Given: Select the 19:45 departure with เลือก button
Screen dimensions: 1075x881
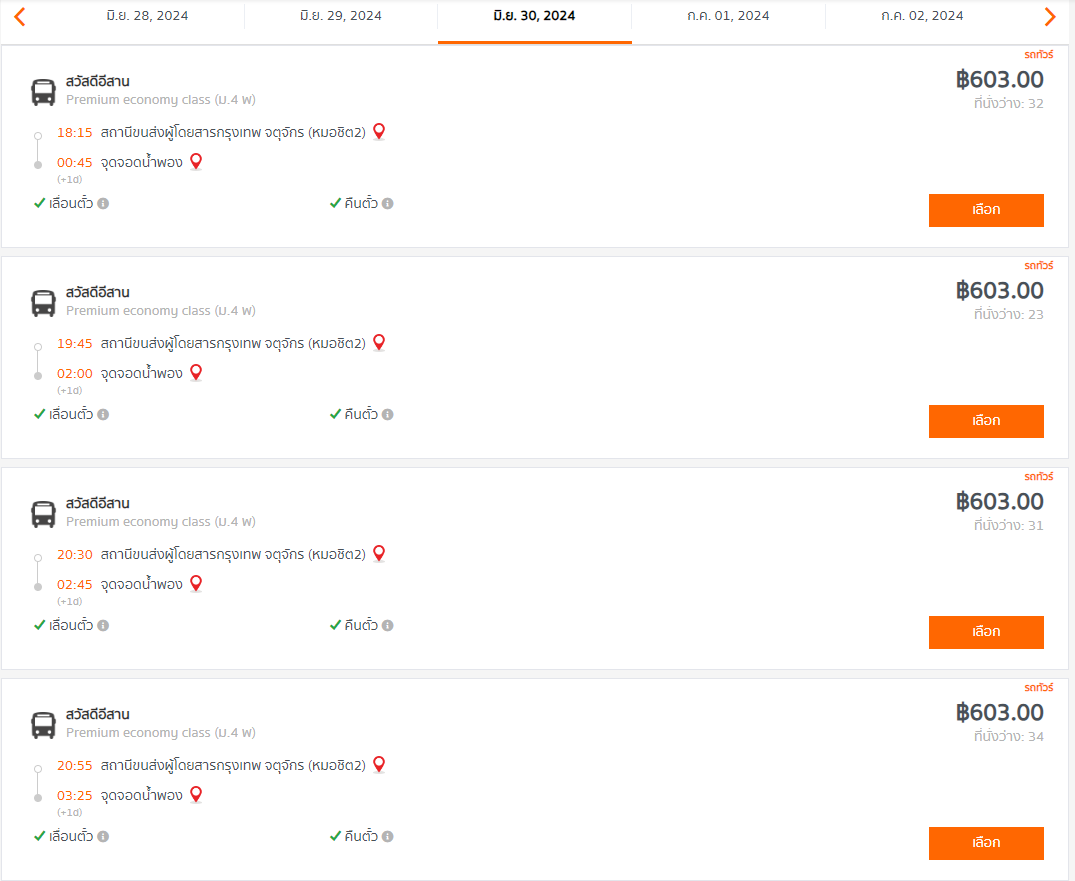Looking at the screenshot, I should click(x=986, y=421).
